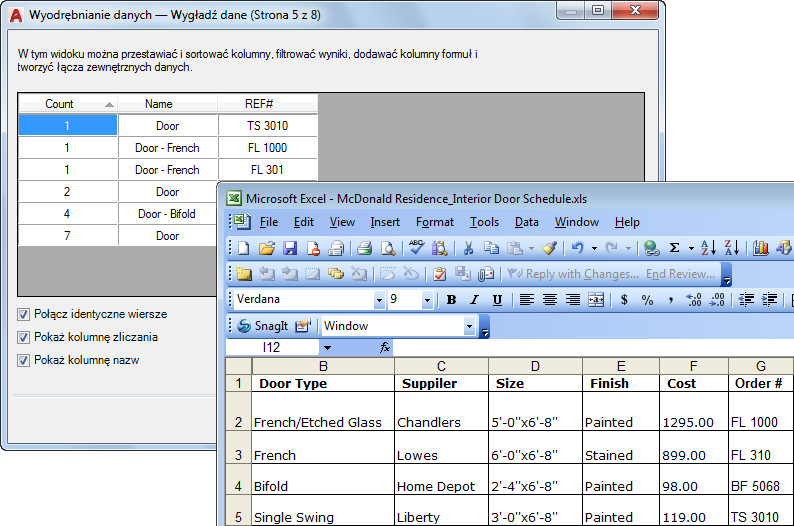Viewport: 794px width, 526px height.
Task: Click REF# column header in data table
Action: point(268,104)
